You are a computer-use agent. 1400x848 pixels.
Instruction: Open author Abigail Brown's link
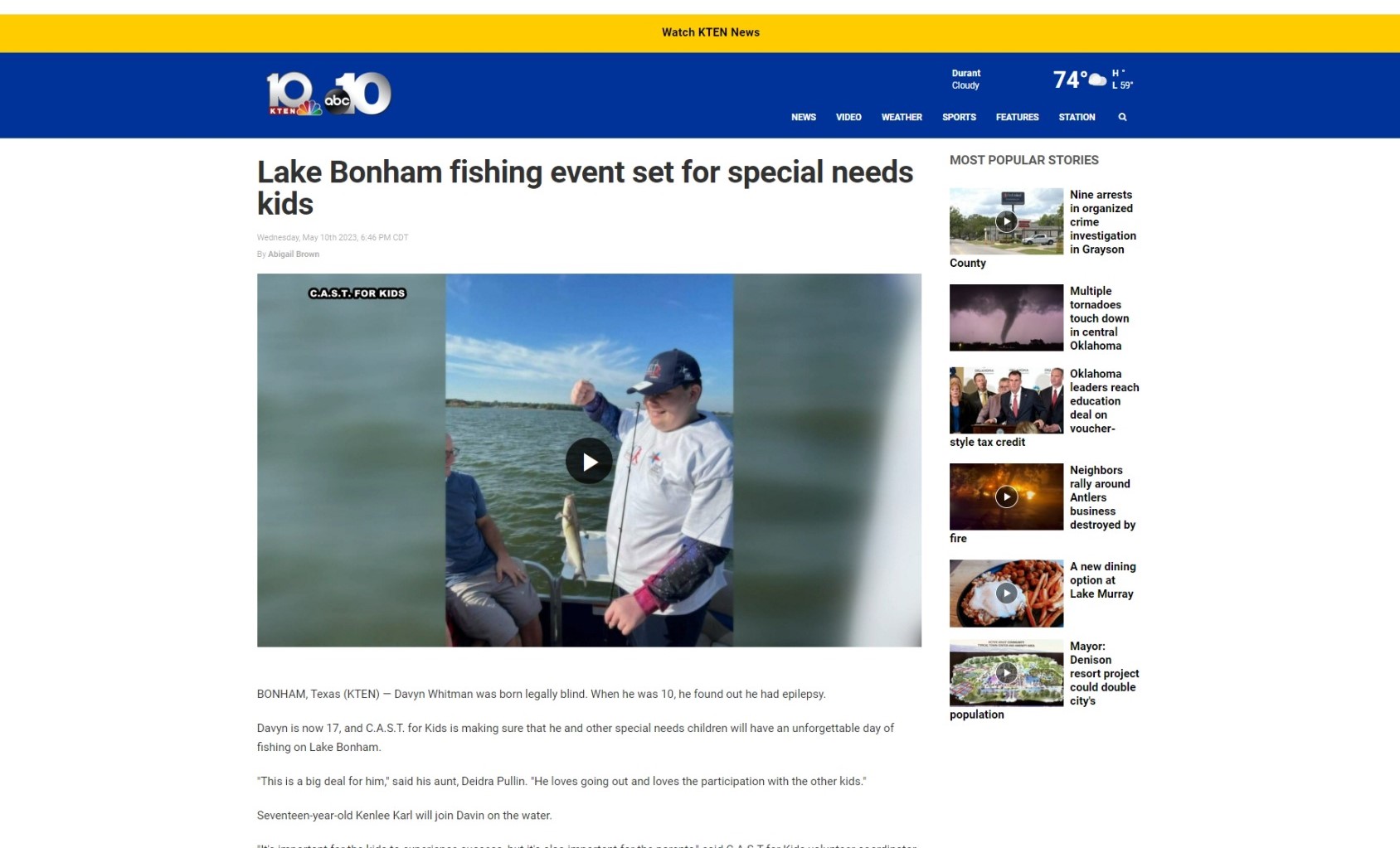(x=294, y=254)
